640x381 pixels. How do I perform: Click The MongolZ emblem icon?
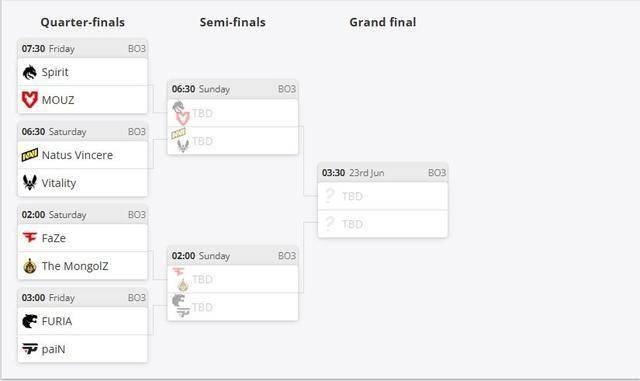click(30, 266)
